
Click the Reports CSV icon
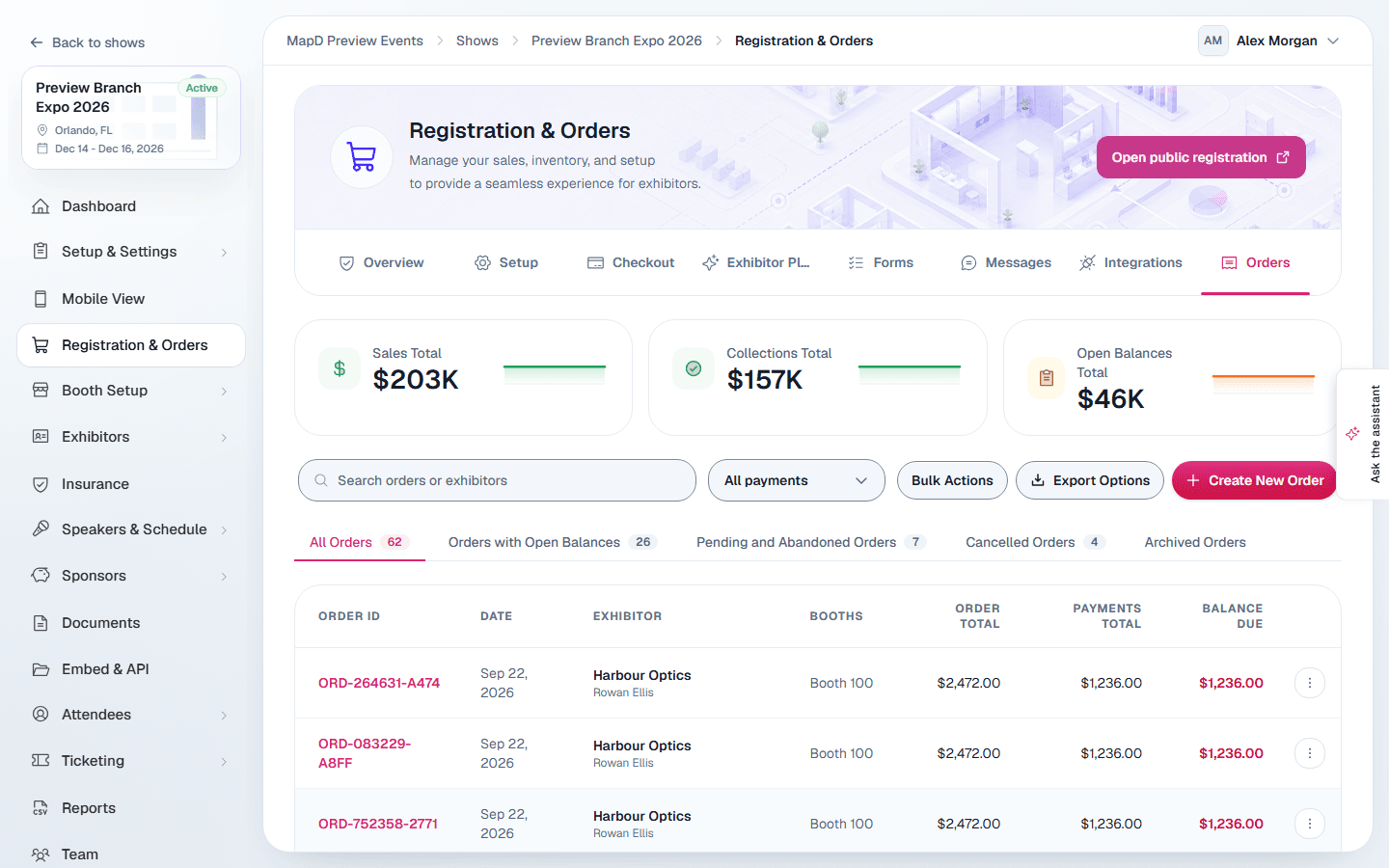coord(41,808)
